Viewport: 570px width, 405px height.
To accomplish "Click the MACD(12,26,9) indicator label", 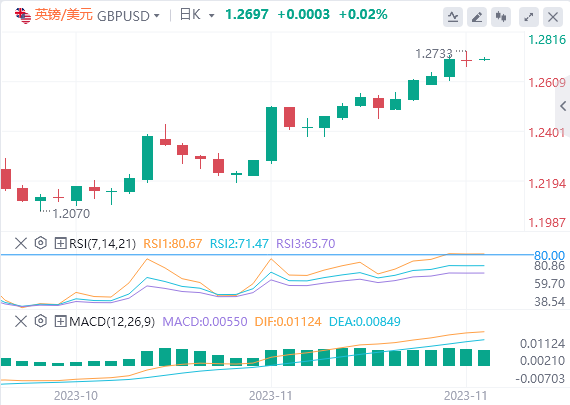I will 112,322.
